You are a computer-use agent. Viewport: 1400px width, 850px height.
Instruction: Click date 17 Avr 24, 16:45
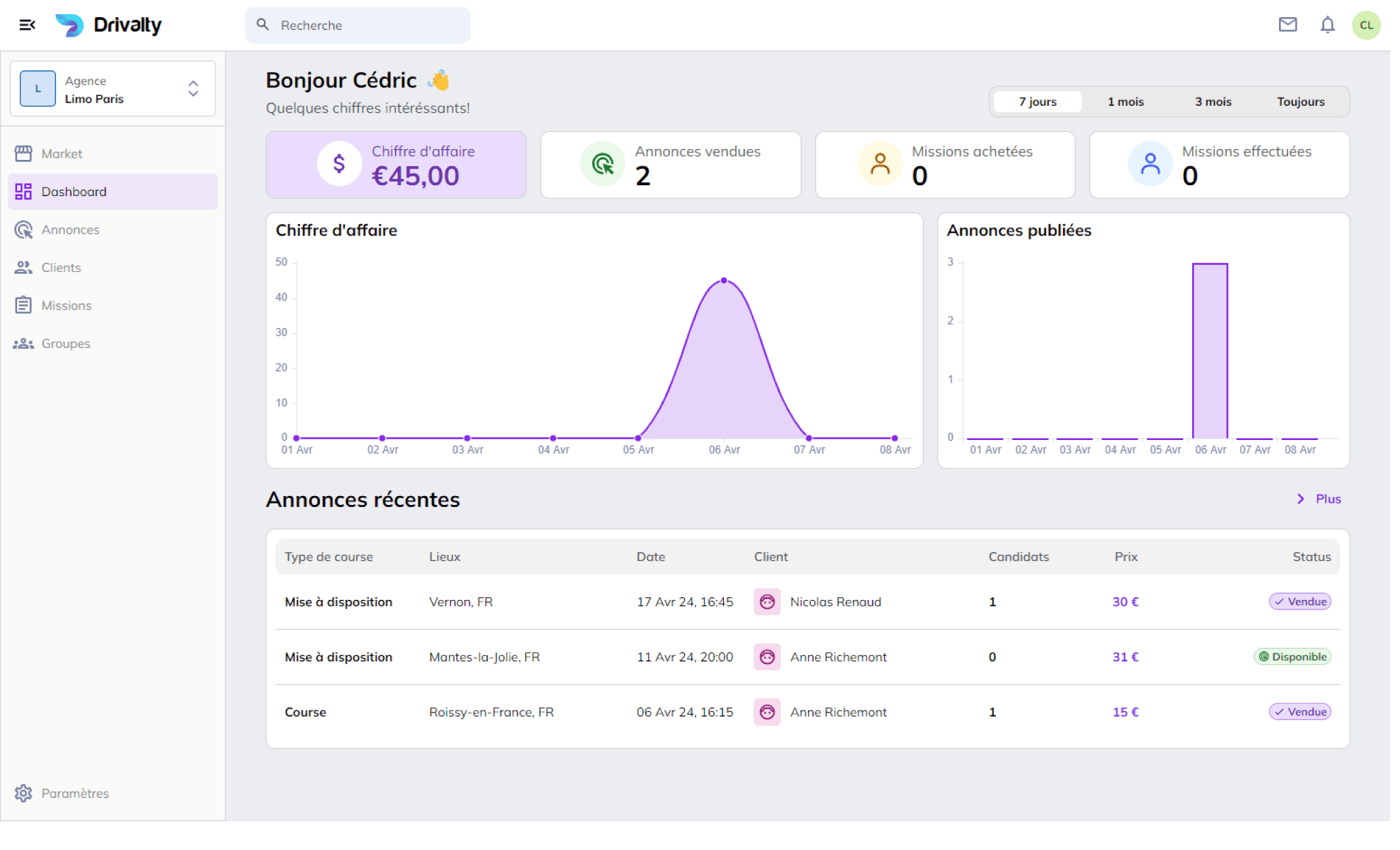pos(684,601)
